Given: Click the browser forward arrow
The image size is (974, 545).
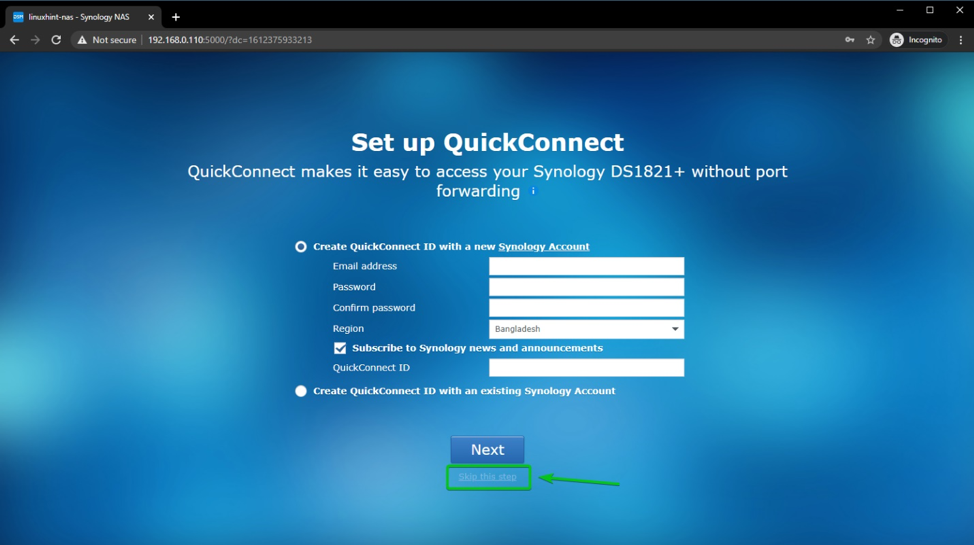Looking at the screenshot, I should pyautogui.click(x=35, y=40).
